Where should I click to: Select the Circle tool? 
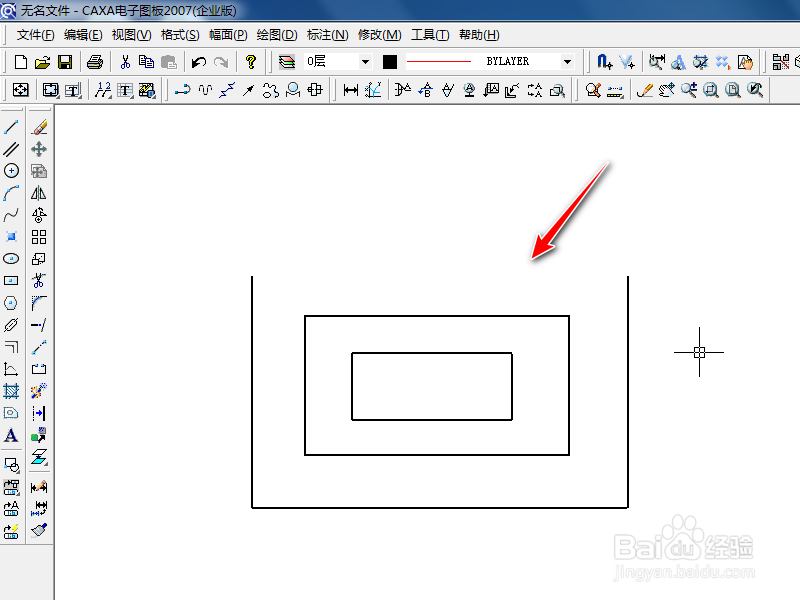point(11,171)
